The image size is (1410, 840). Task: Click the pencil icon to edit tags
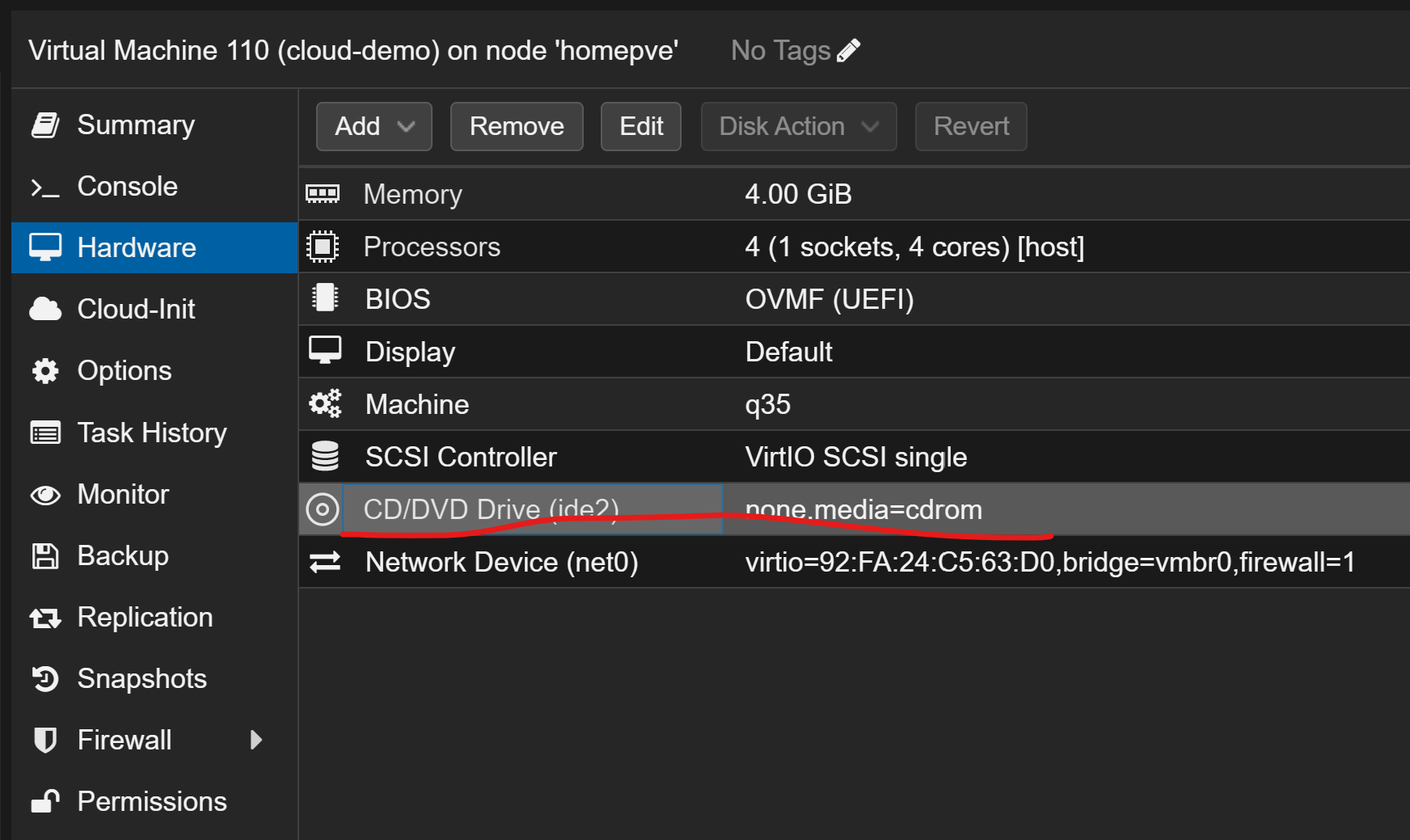[x=848, y=51]
